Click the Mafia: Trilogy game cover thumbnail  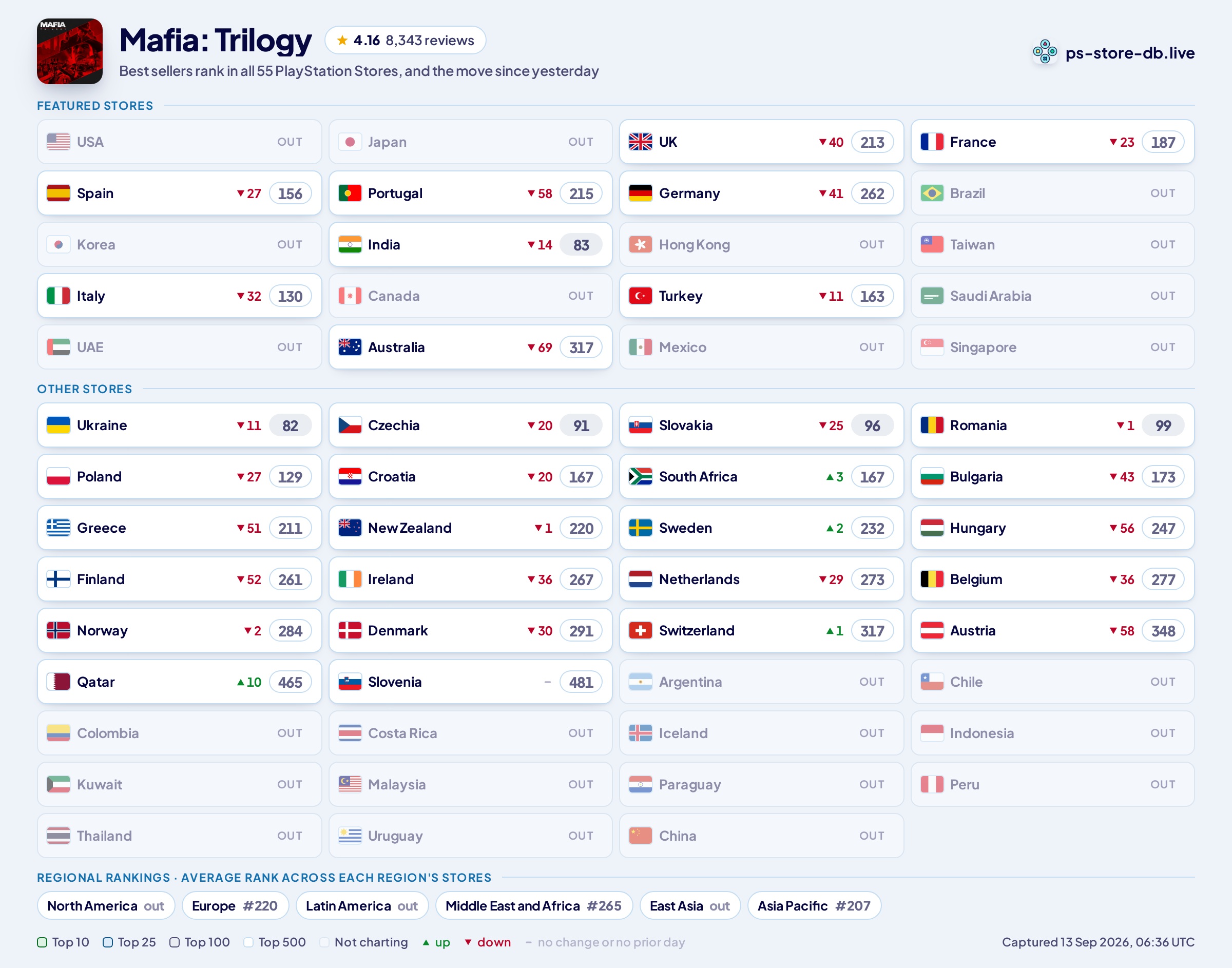70,51
